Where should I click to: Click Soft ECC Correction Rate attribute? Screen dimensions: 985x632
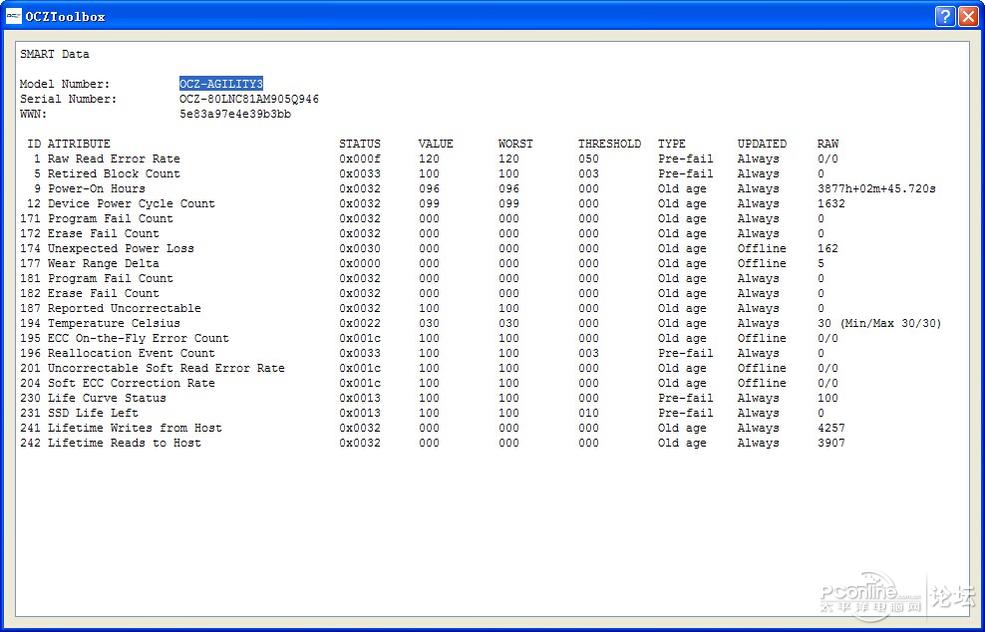131,383
